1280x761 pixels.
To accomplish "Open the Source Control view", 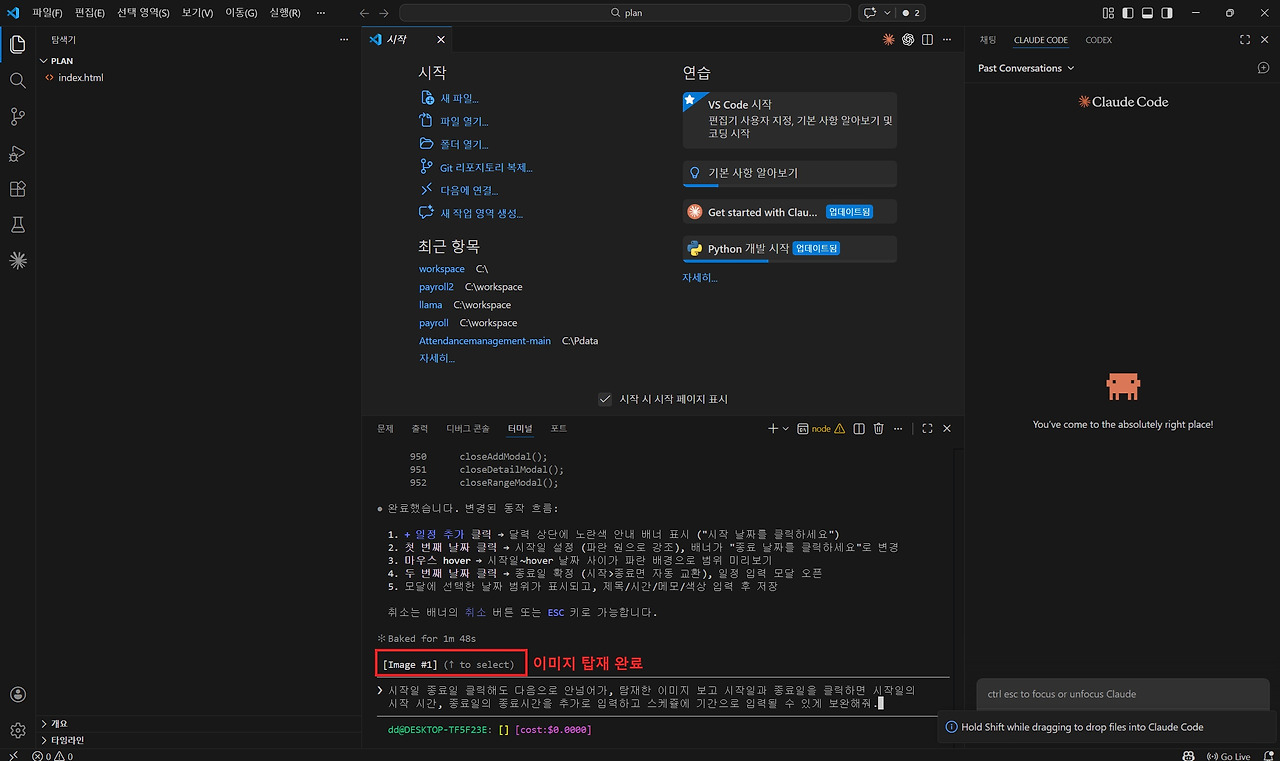I will [x=17, y=116].
